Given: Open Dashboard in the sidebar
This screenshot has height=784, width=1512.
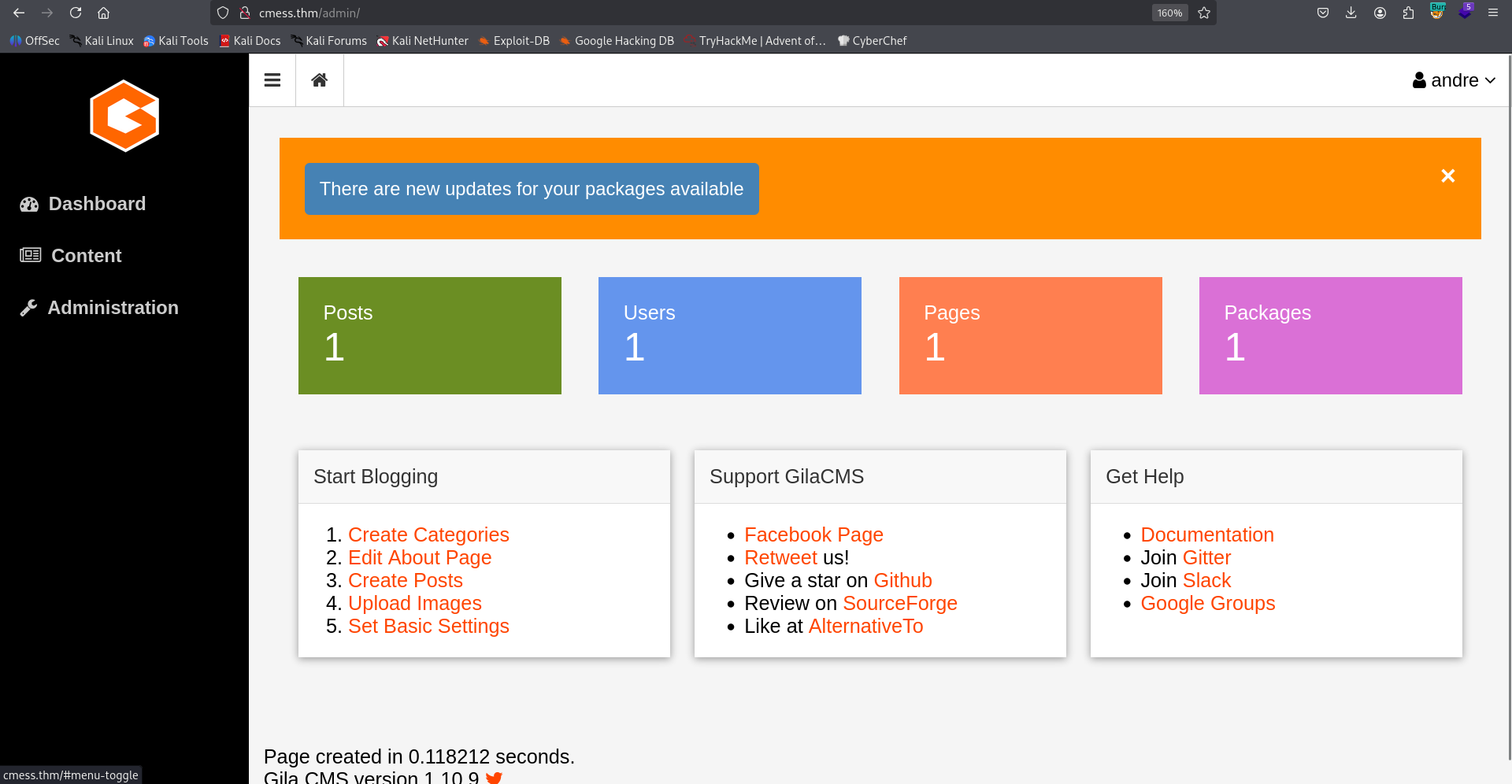Looking at the screenshot, I should tap(96, 204).
